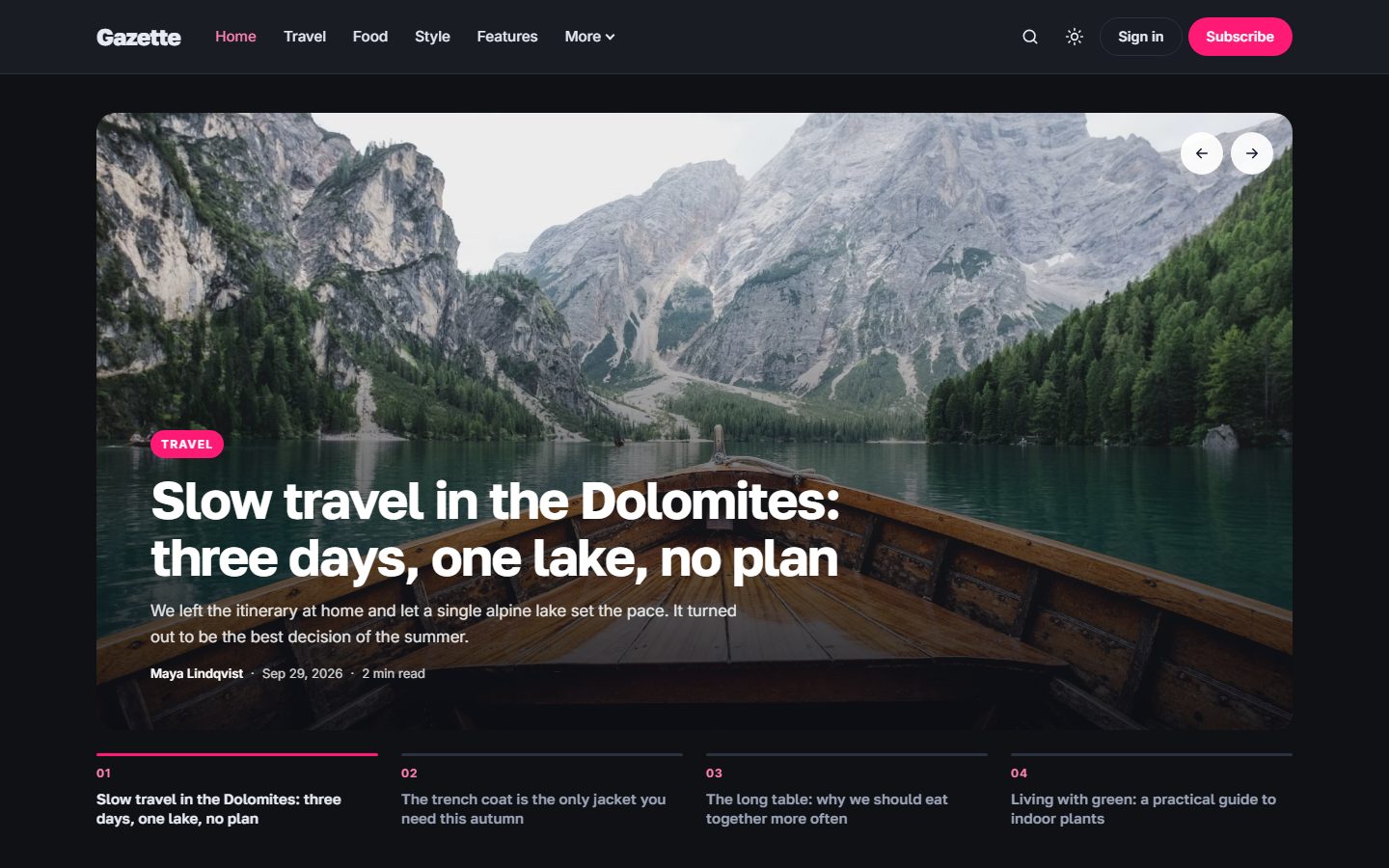
Task: Open the Home nav item
Action: (x=235, y=37)
